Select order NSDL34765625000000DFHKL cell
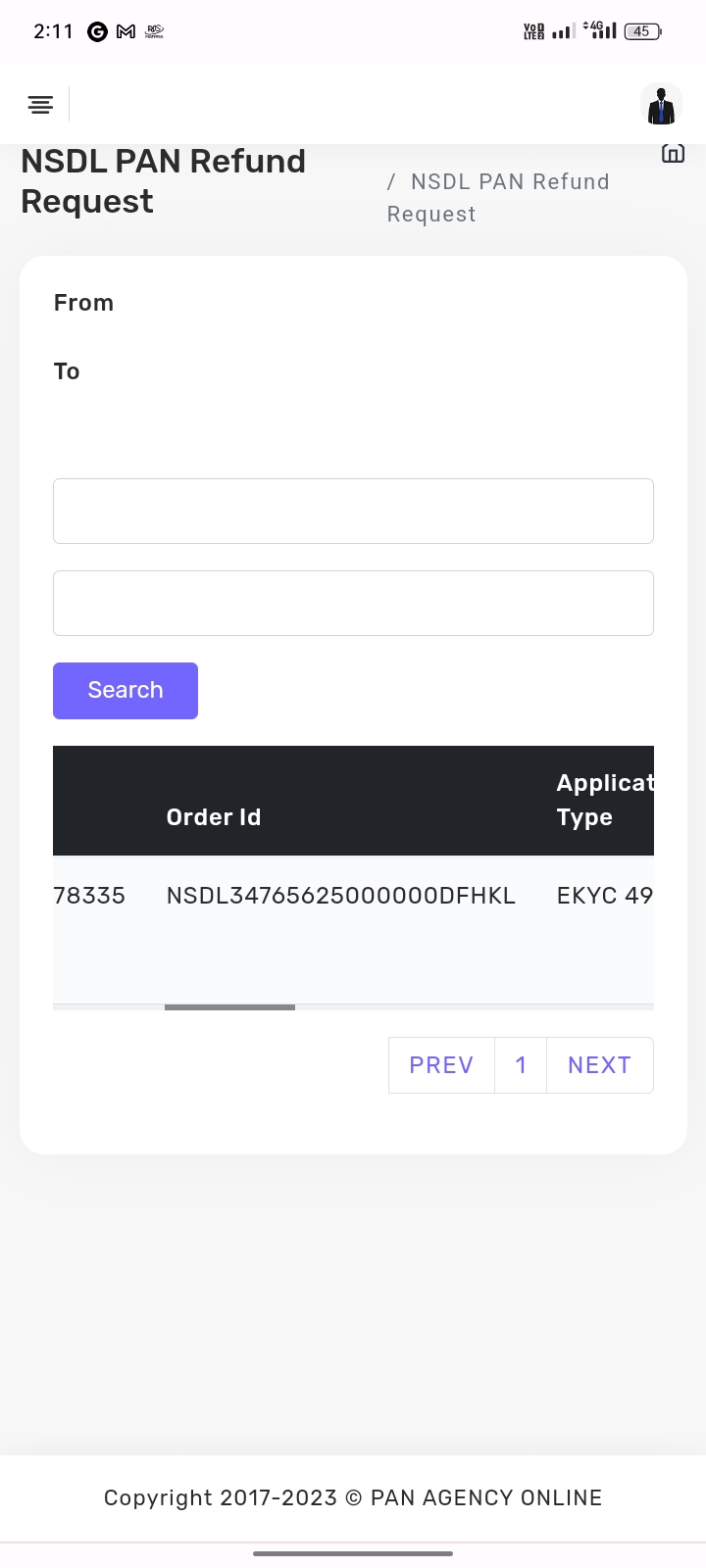This screenshot has width=706, height=1568. [340, 896]
